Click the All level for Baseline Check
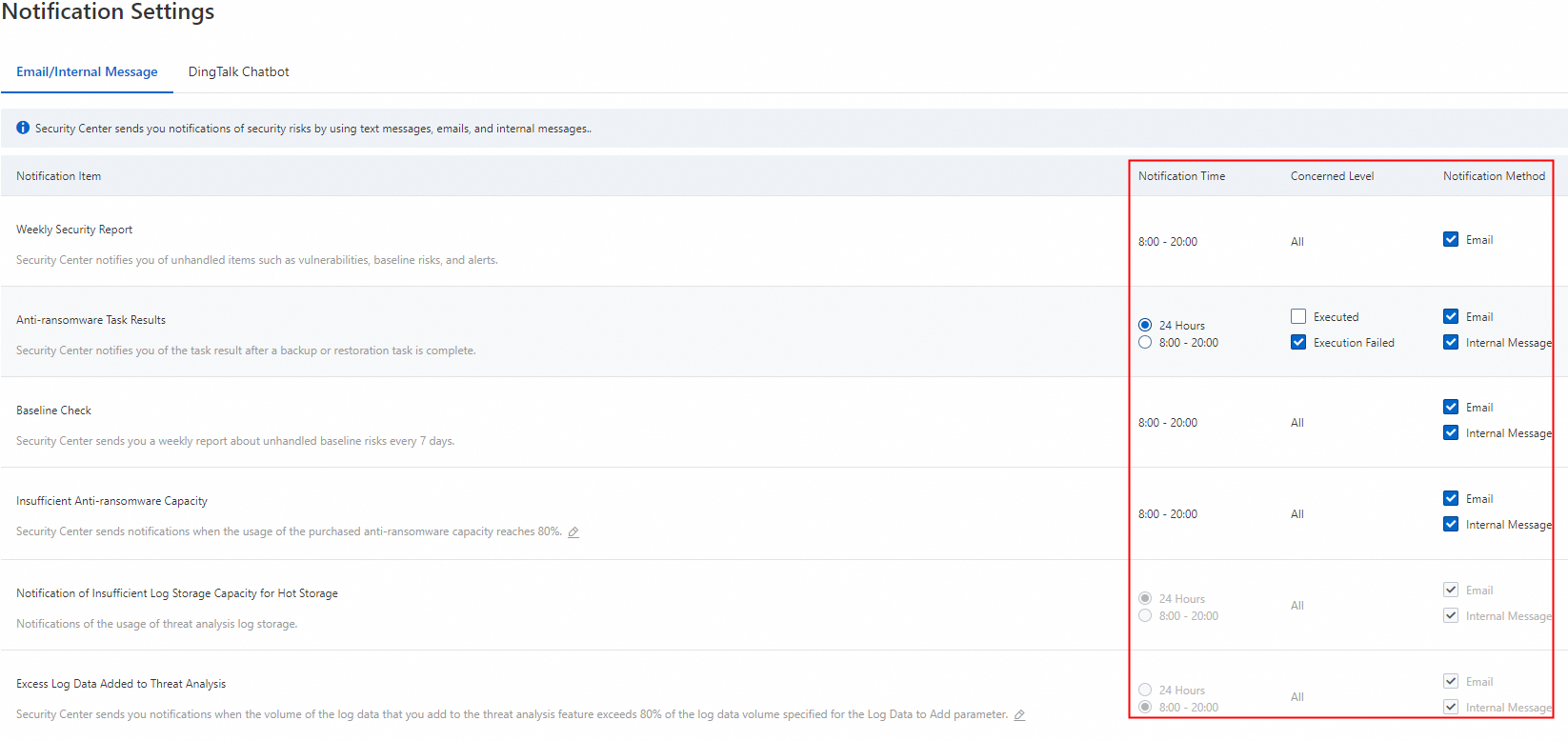 tap(1297, 423)
